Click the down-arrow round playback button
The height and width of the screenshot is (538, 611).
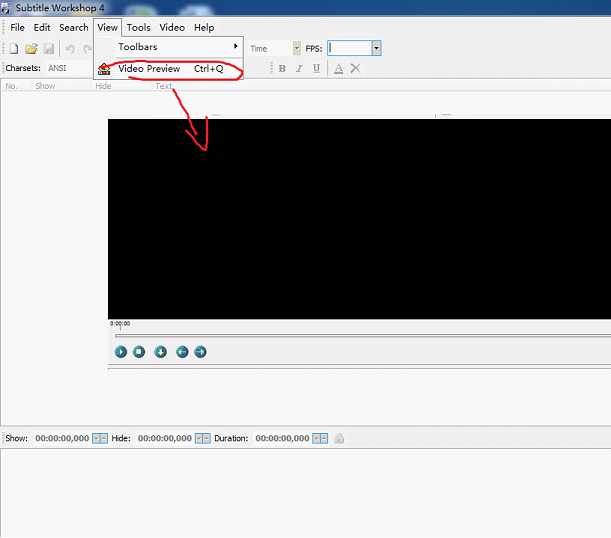(x=161, y=352)
